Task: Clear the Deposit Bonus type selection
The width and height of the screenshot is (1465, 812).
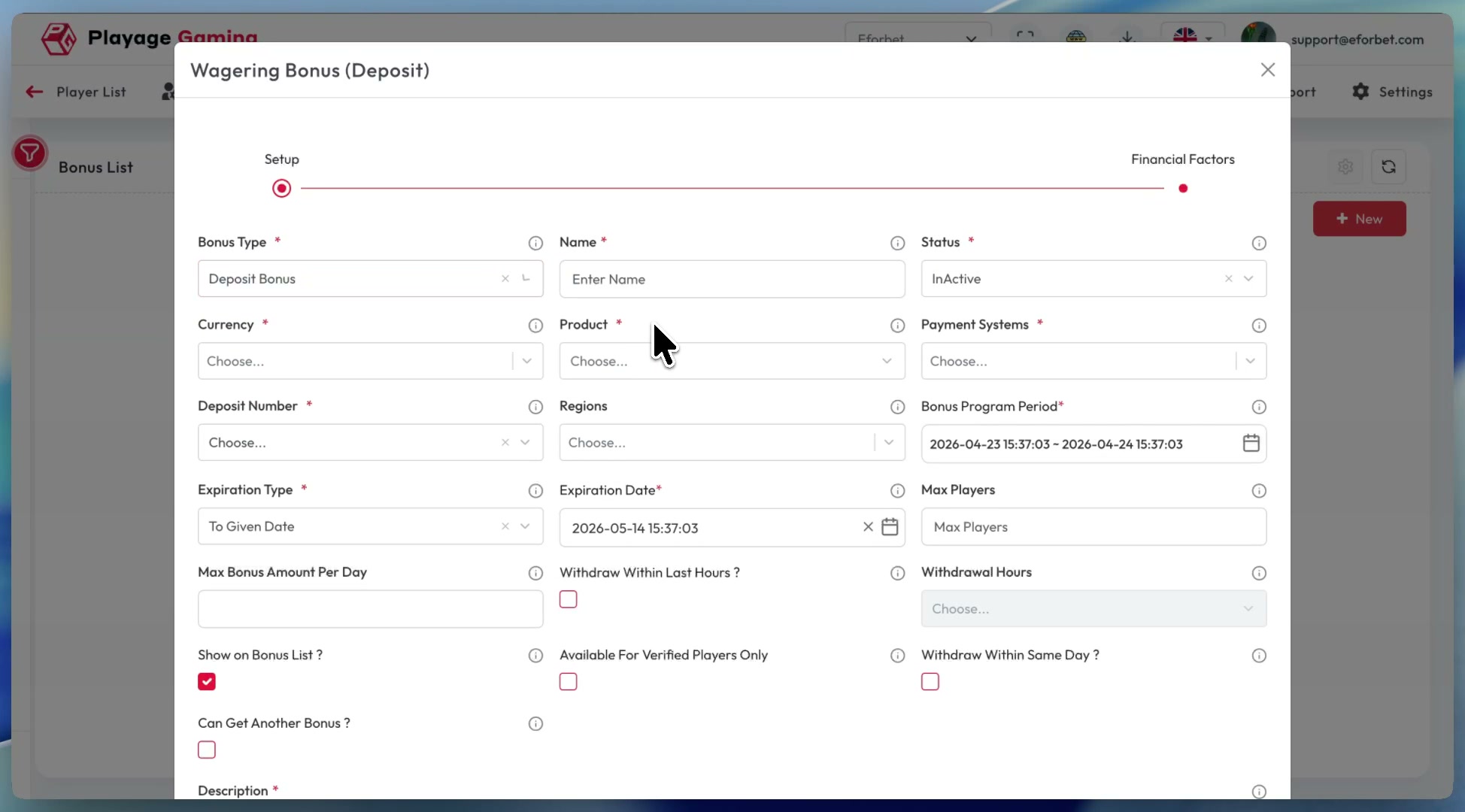Action: [505, 278]
